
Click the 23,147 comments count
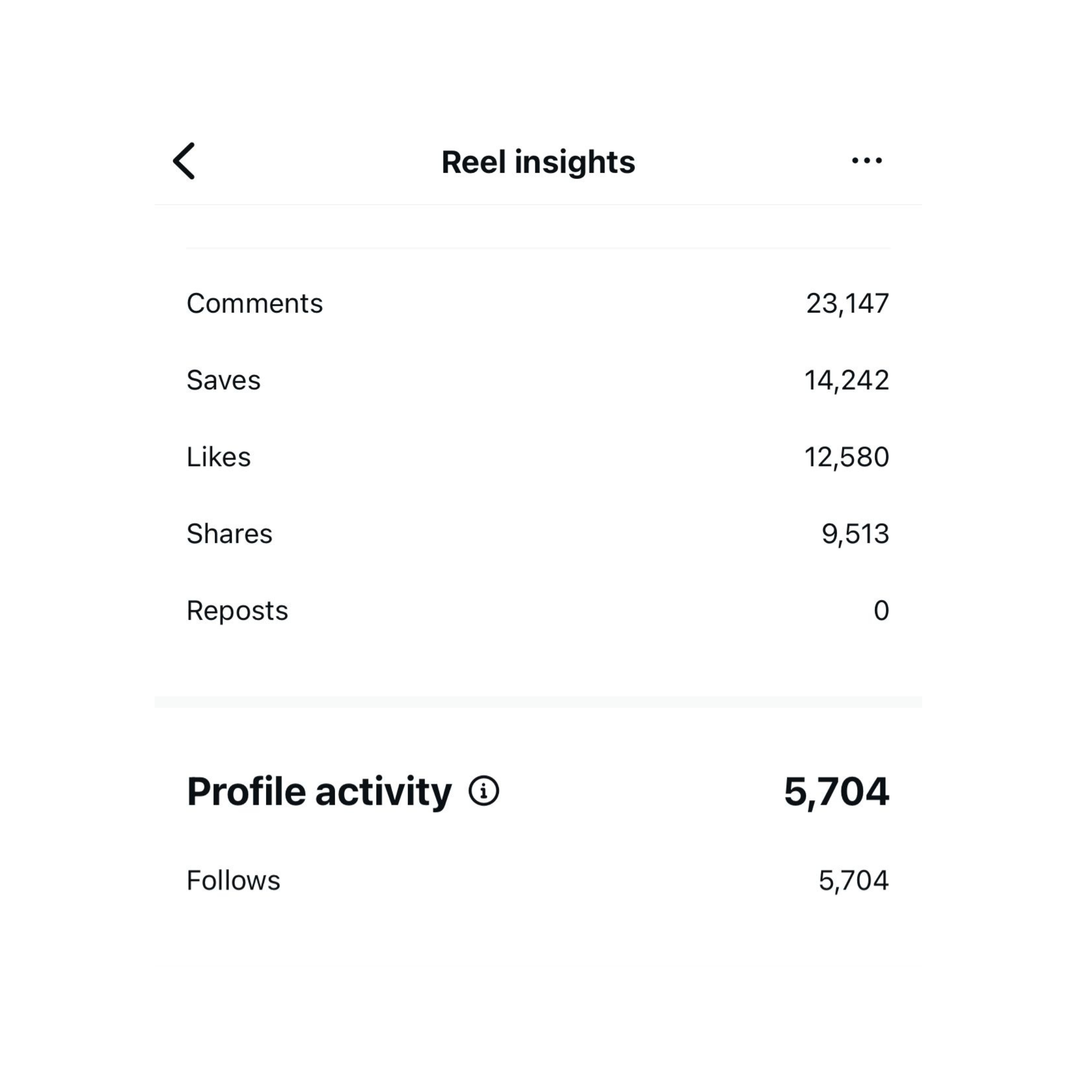tap(847, 303)
